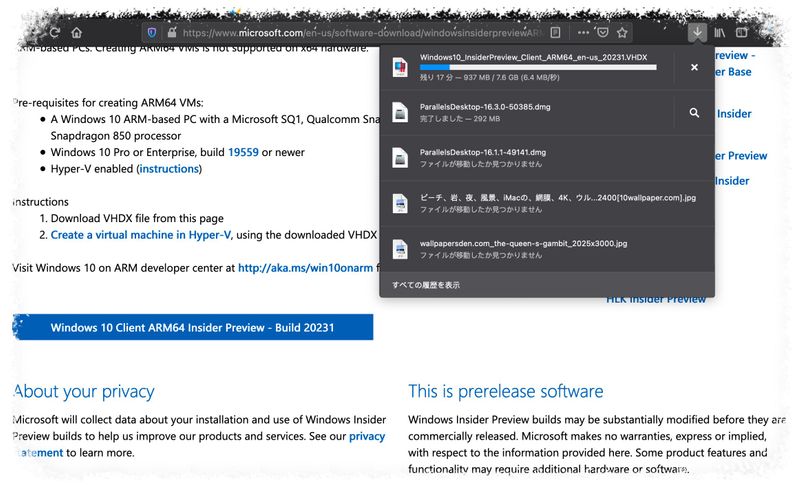The height and width of the screenshot is (490, 800).
Task: Open the 19559 build link
Action: tap(242, 152)
